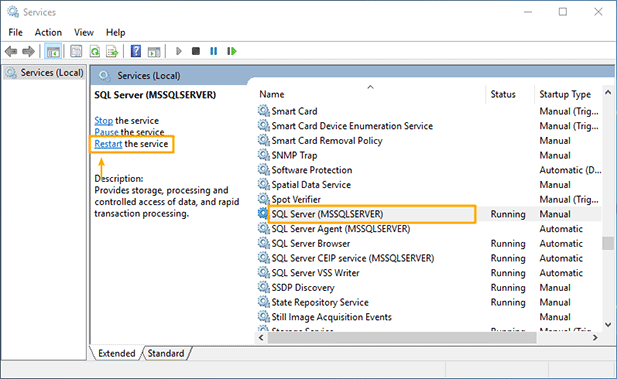Viewport: 617px width, 379px height.
Task: Maximize the Services window
Action: [563, 12]
